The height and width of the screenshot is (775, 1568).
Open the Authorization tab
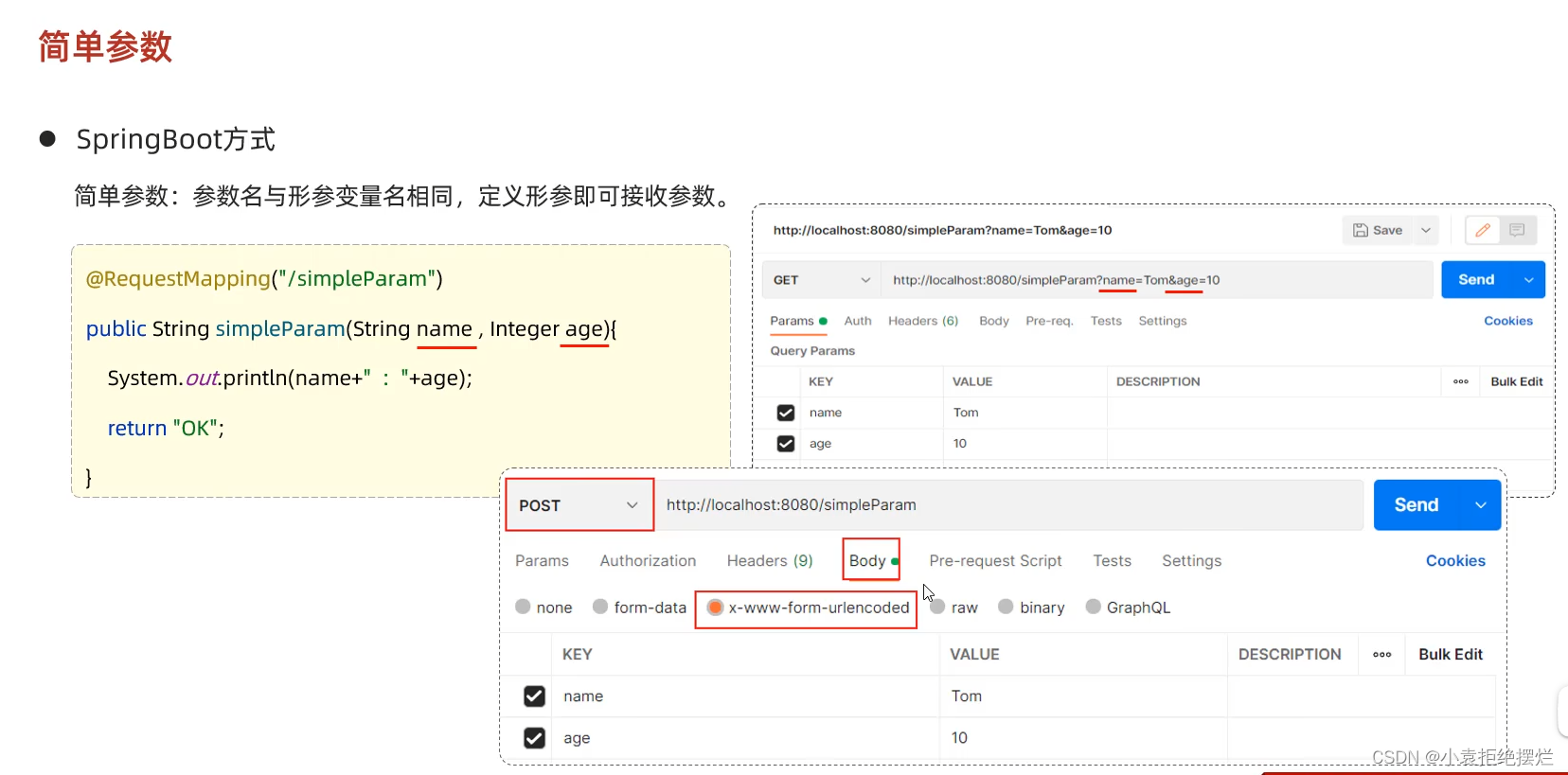(648, 560)
